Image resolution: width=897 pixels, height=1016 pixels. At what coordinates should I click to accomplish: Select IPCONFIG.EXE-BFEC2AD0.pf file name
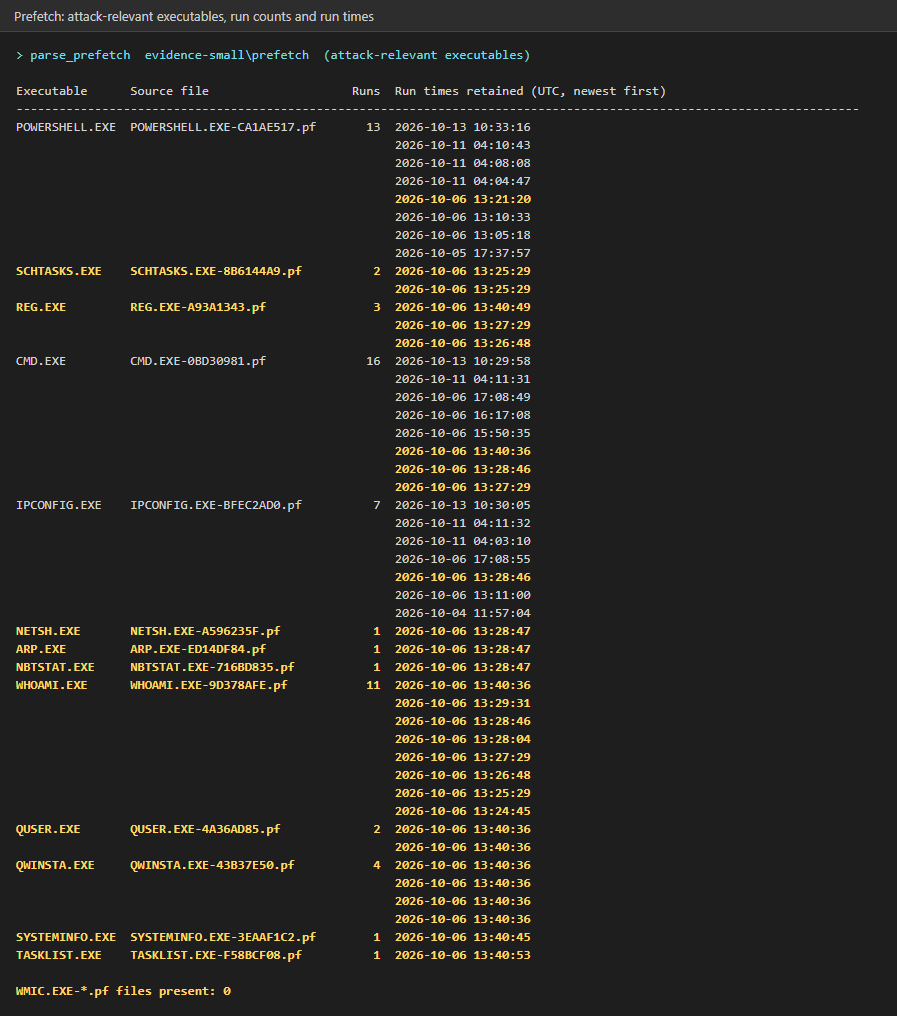pyautogui.click(x=216, y=505)
